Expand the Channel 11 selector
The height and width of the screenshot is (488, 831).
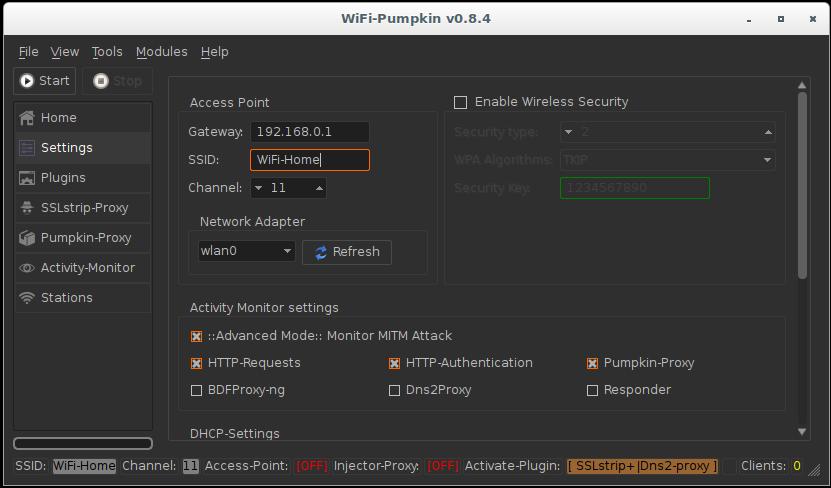[x=288, y=188]
